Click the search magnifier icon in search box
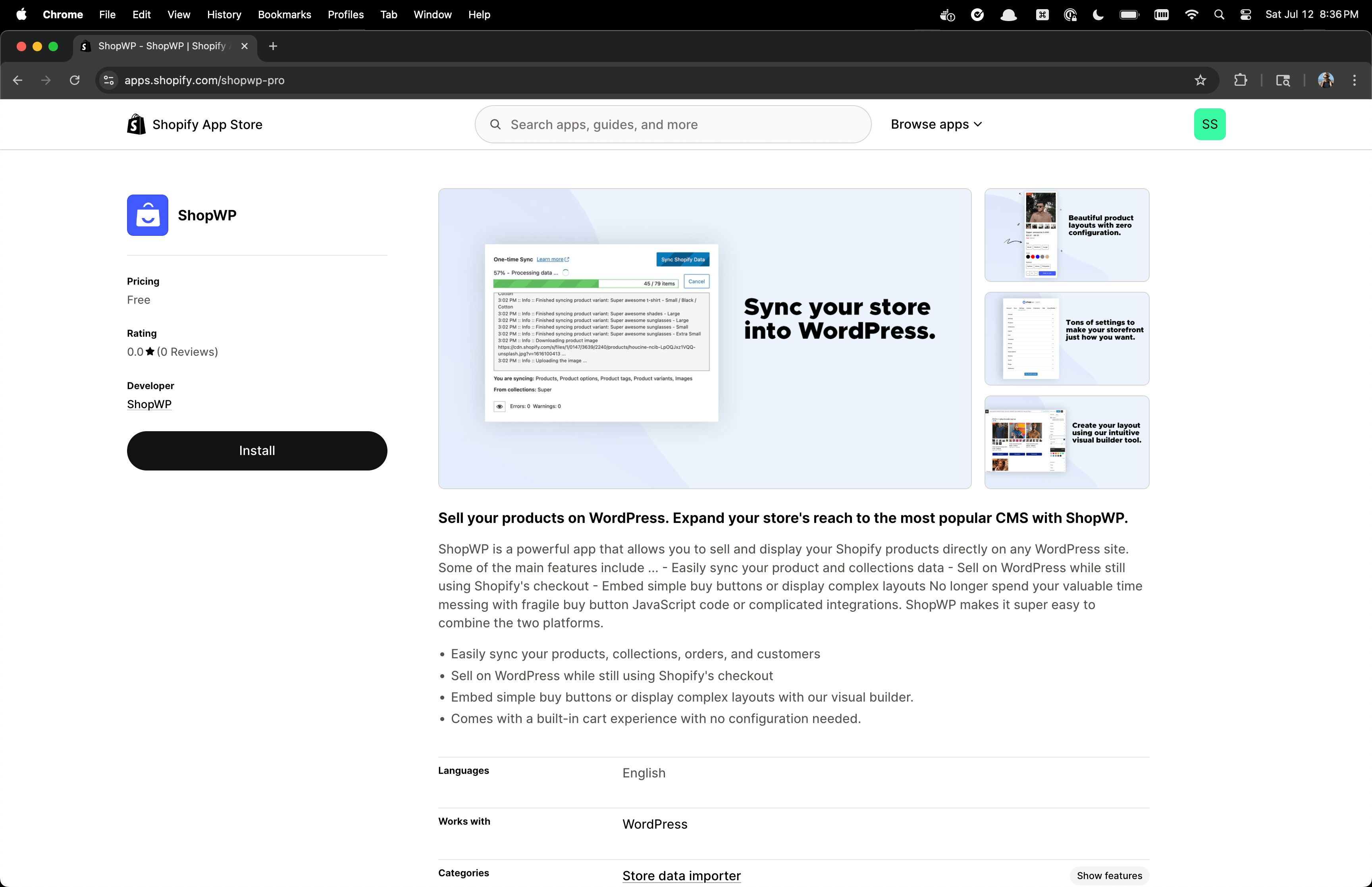This screenshot has height=887, width=1372. [x=495, y=124]
